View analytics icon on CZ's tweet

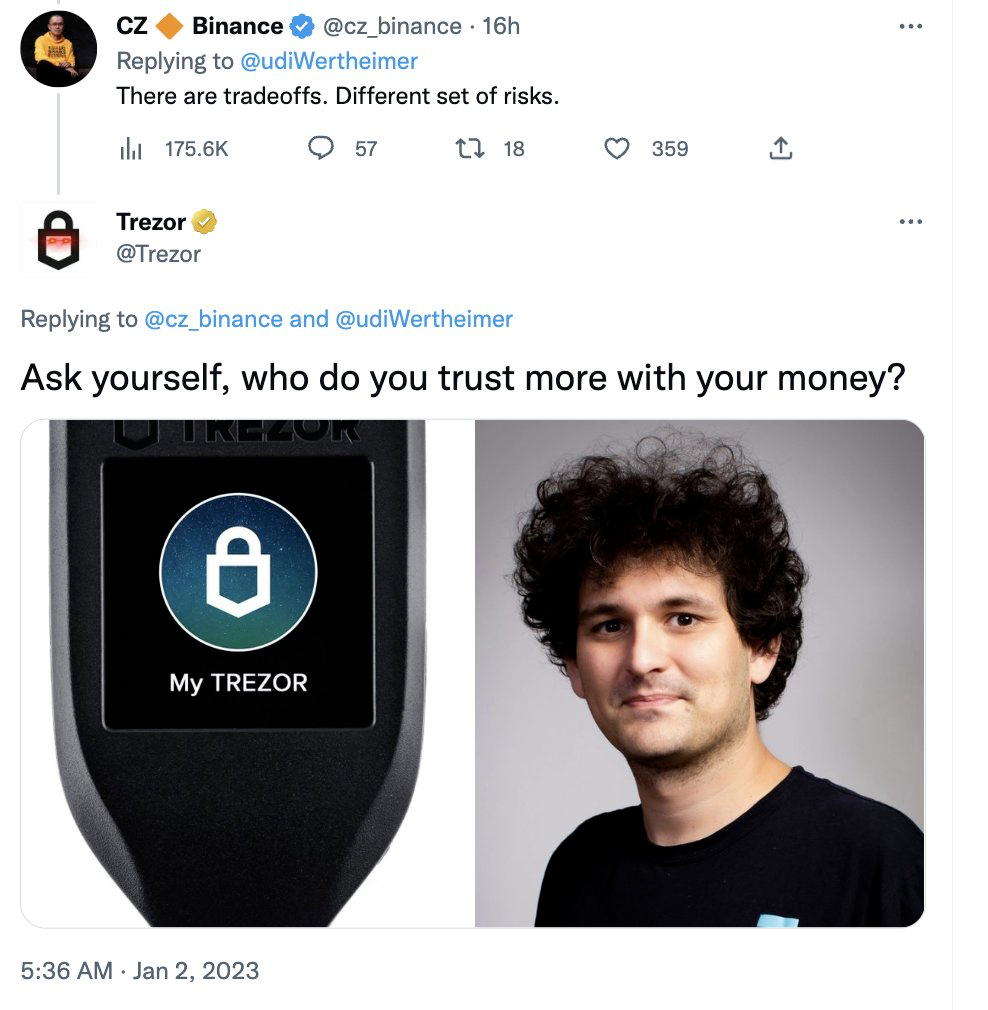[131, 149]
